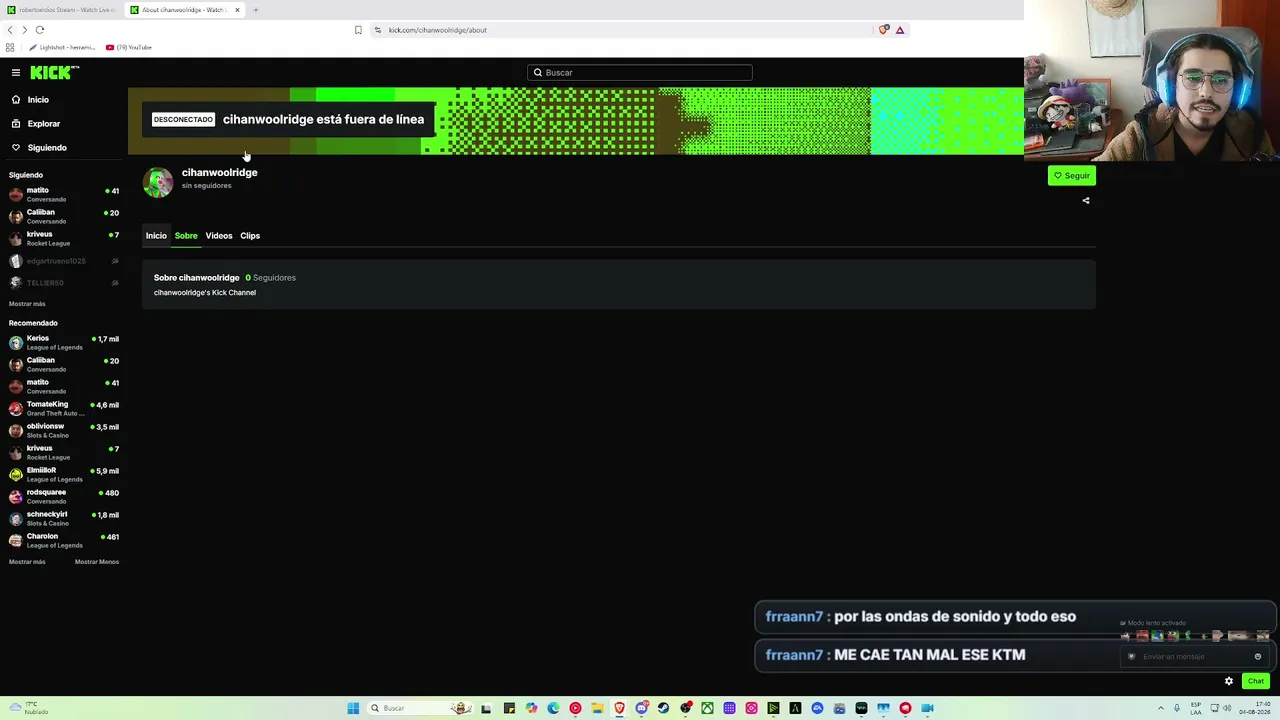This screenshot has width=1280, height=720.
Task: Select the Sobre tab
Action: (186, 236)
